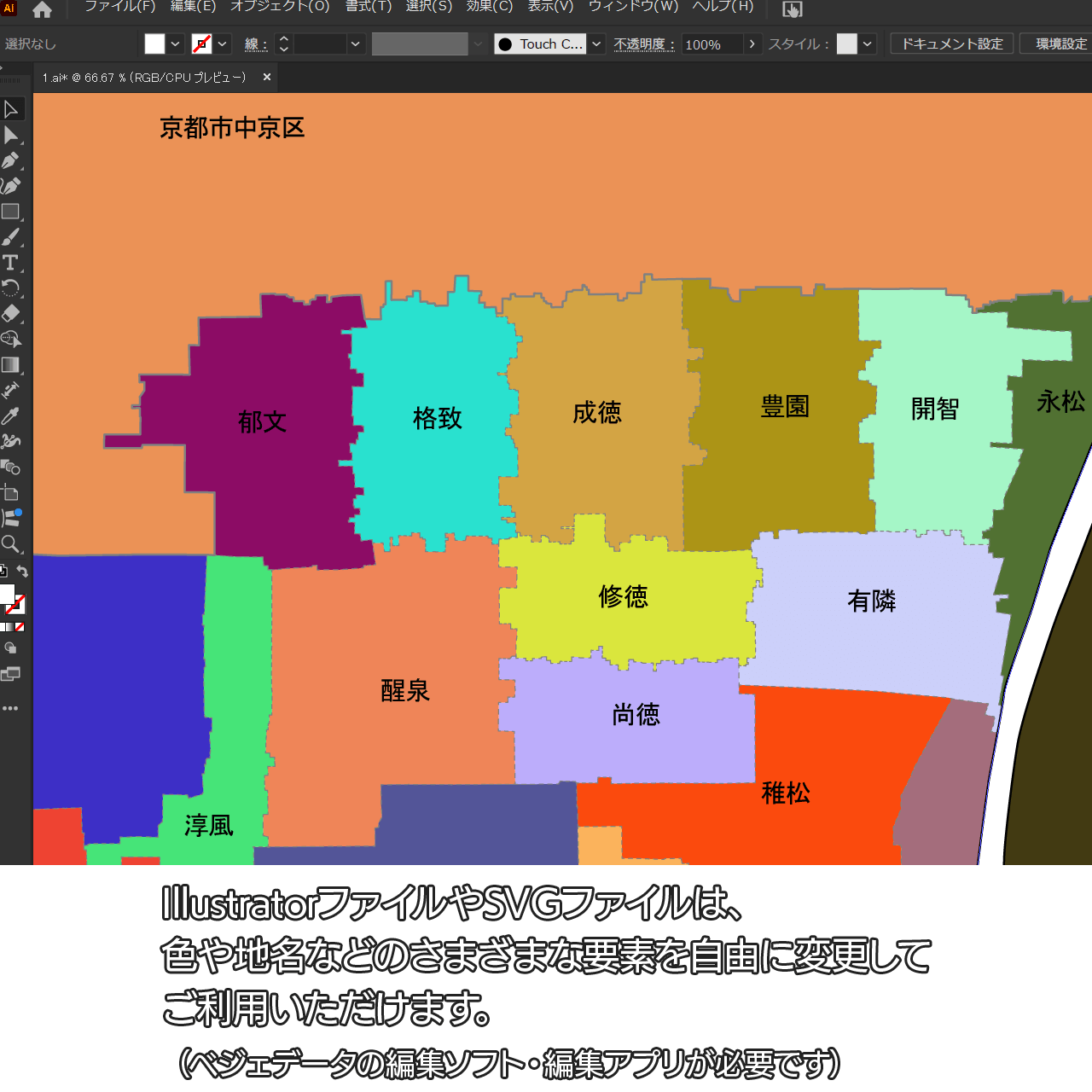Open the style dropdown arrow

point(868,44)
